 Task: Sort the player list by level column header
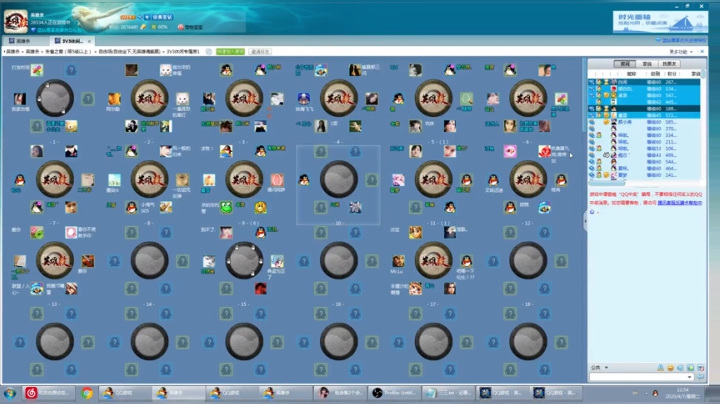point(655,73)
